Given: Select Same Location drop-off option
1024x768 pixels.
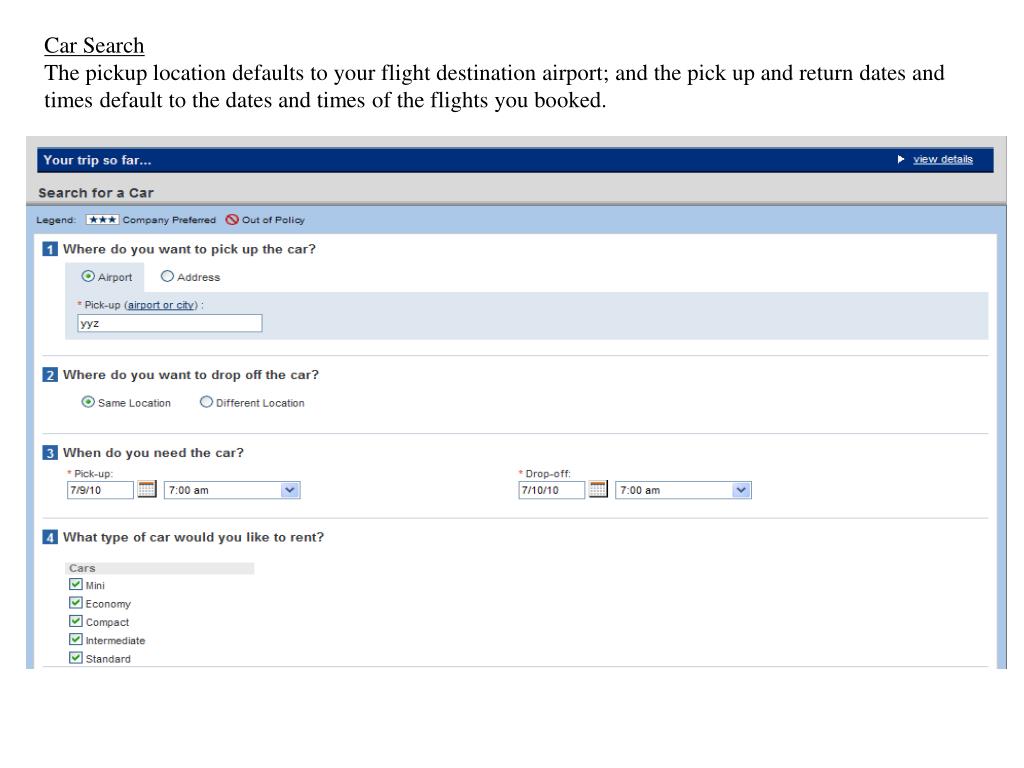Looking at the screenshot, I should [88, 402].
